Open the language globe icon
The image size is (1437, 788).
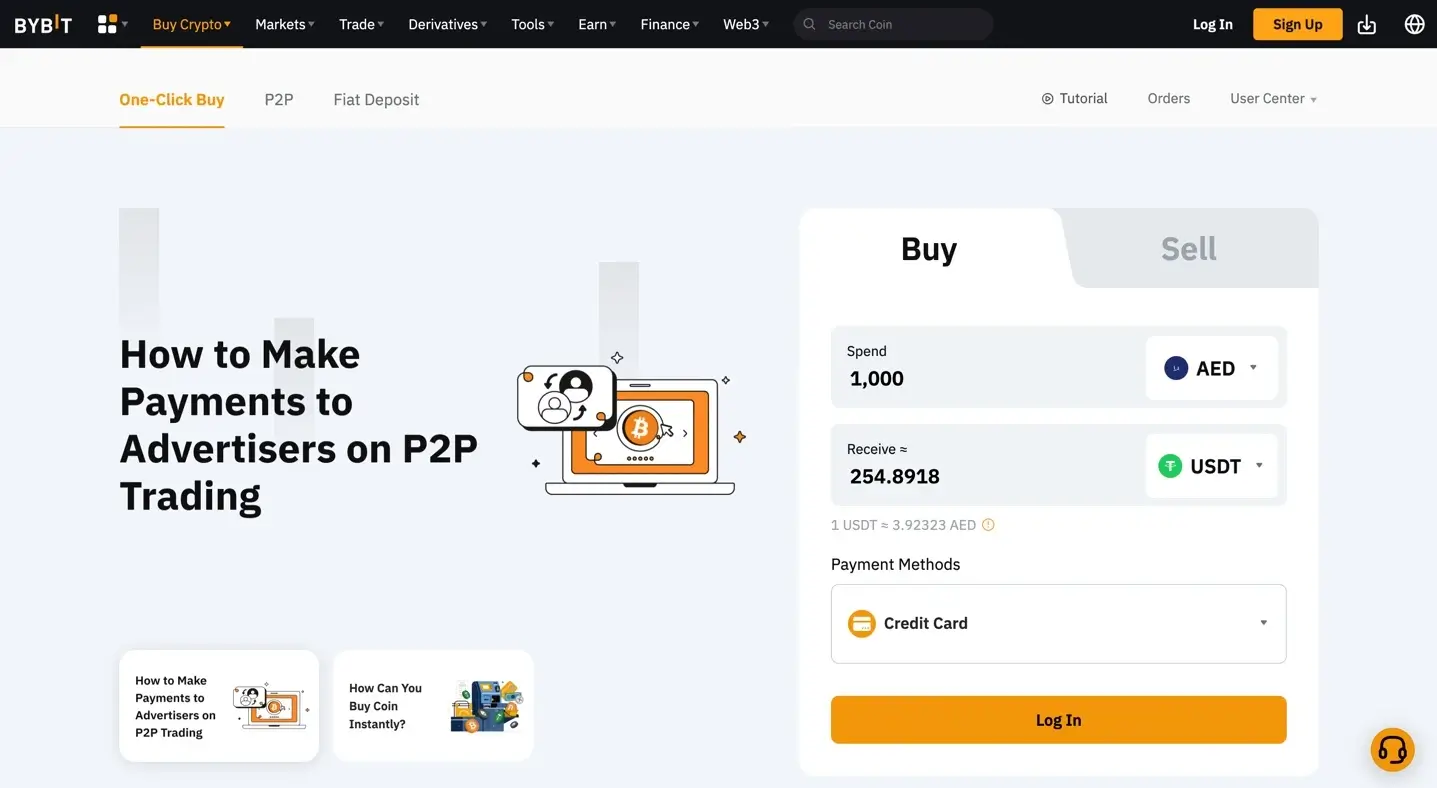[x=1414, y=24]
